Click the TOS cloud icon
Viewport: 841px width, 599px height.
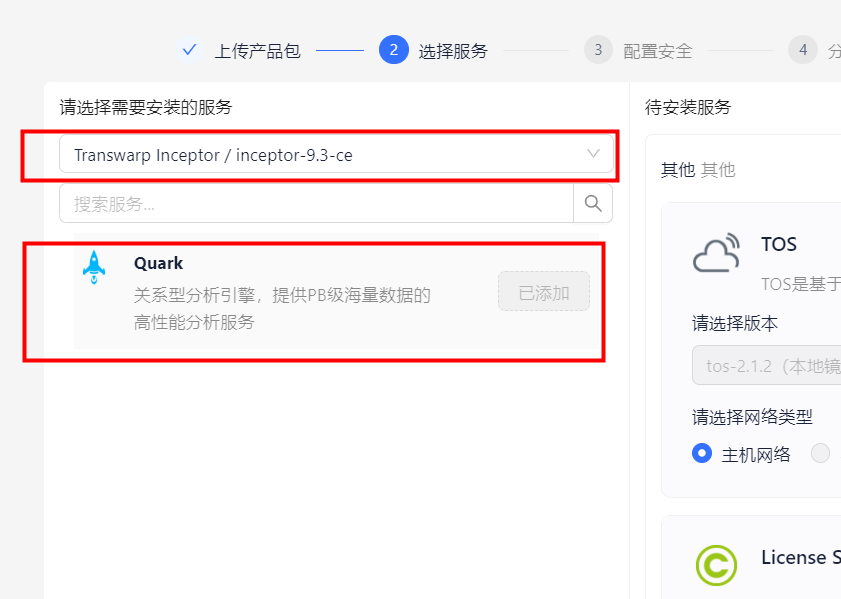[717, 253]
